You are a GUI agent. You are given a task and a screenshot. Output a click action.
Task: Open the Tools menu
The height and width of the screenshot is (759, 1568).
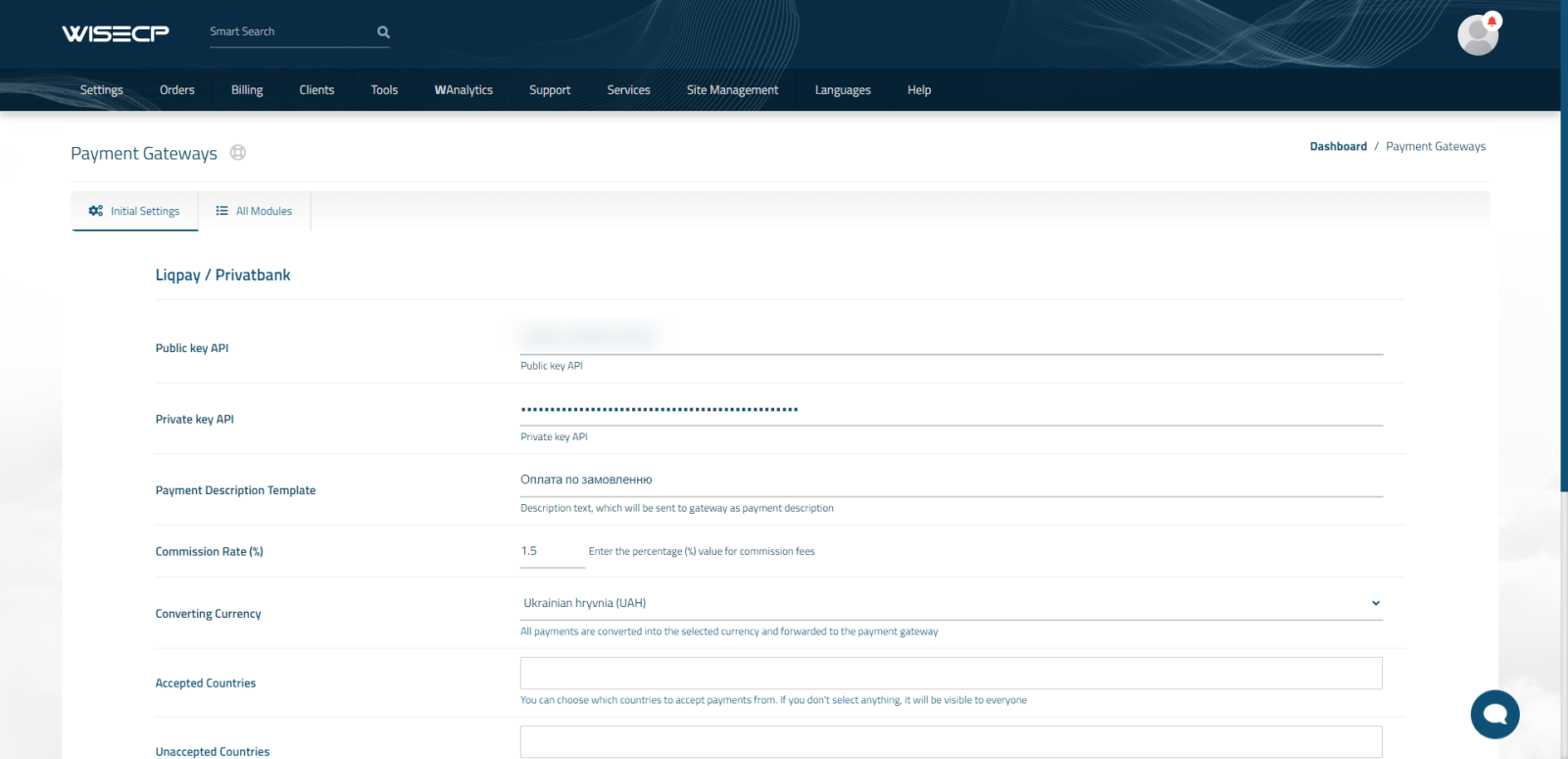384,90
